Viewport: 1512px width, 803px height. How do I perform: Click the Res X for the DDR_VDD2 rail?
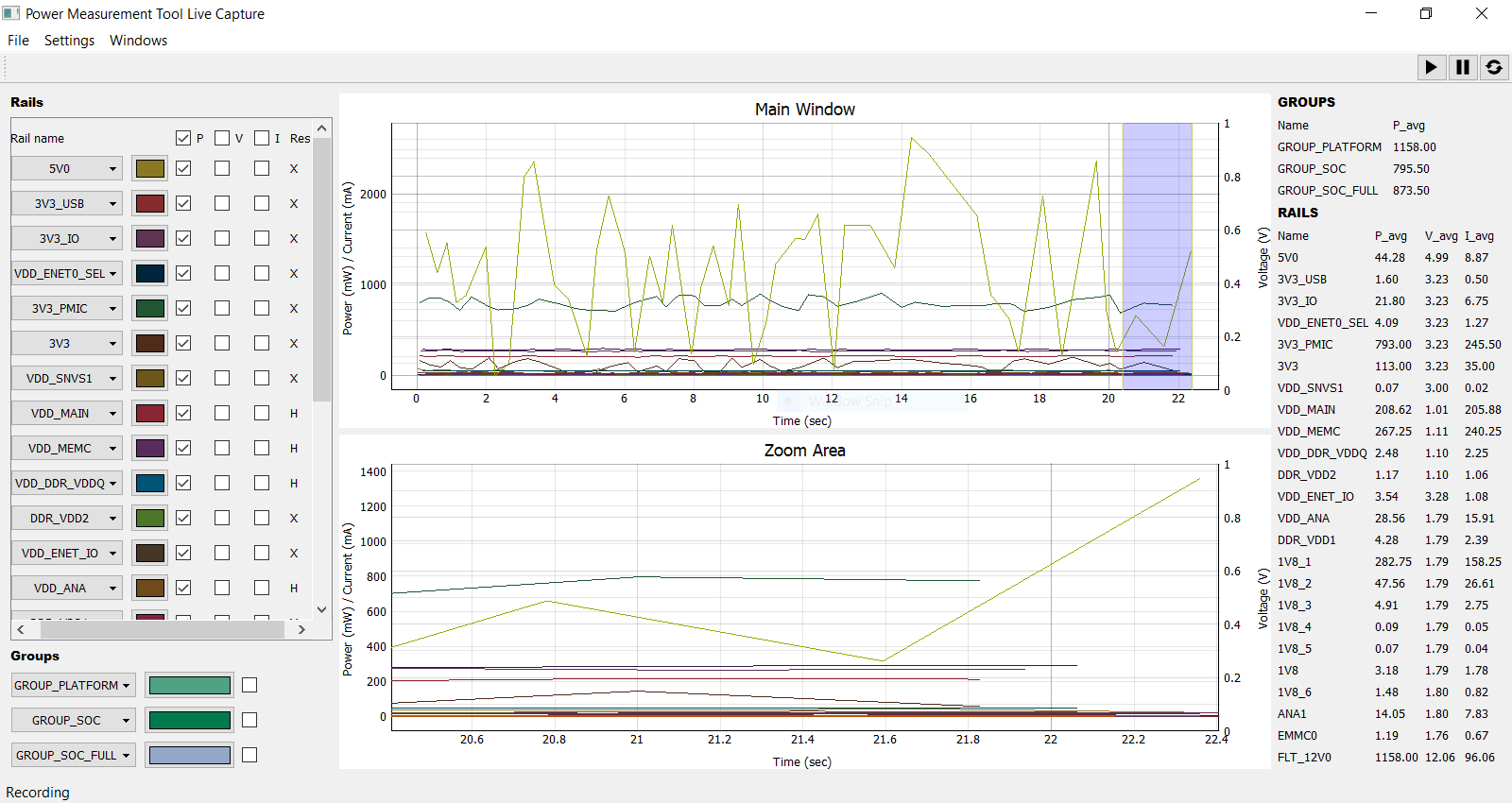pos(294,519)
